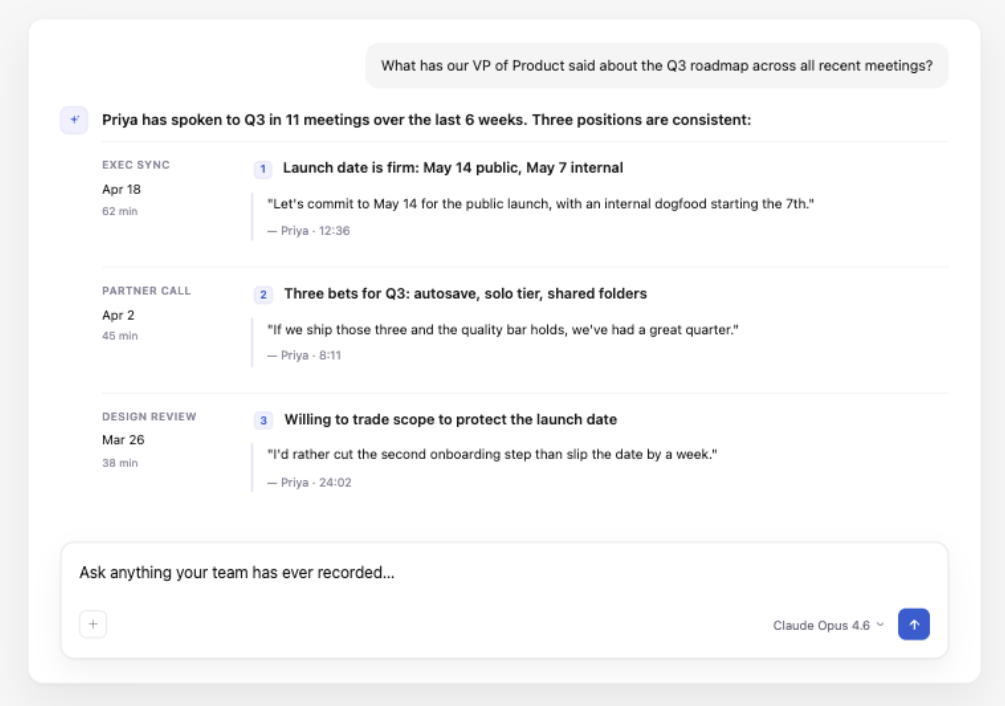
Task: Select the 'Launch date is firm' heading
Action: pyautogui.click(x=453, y=168)
